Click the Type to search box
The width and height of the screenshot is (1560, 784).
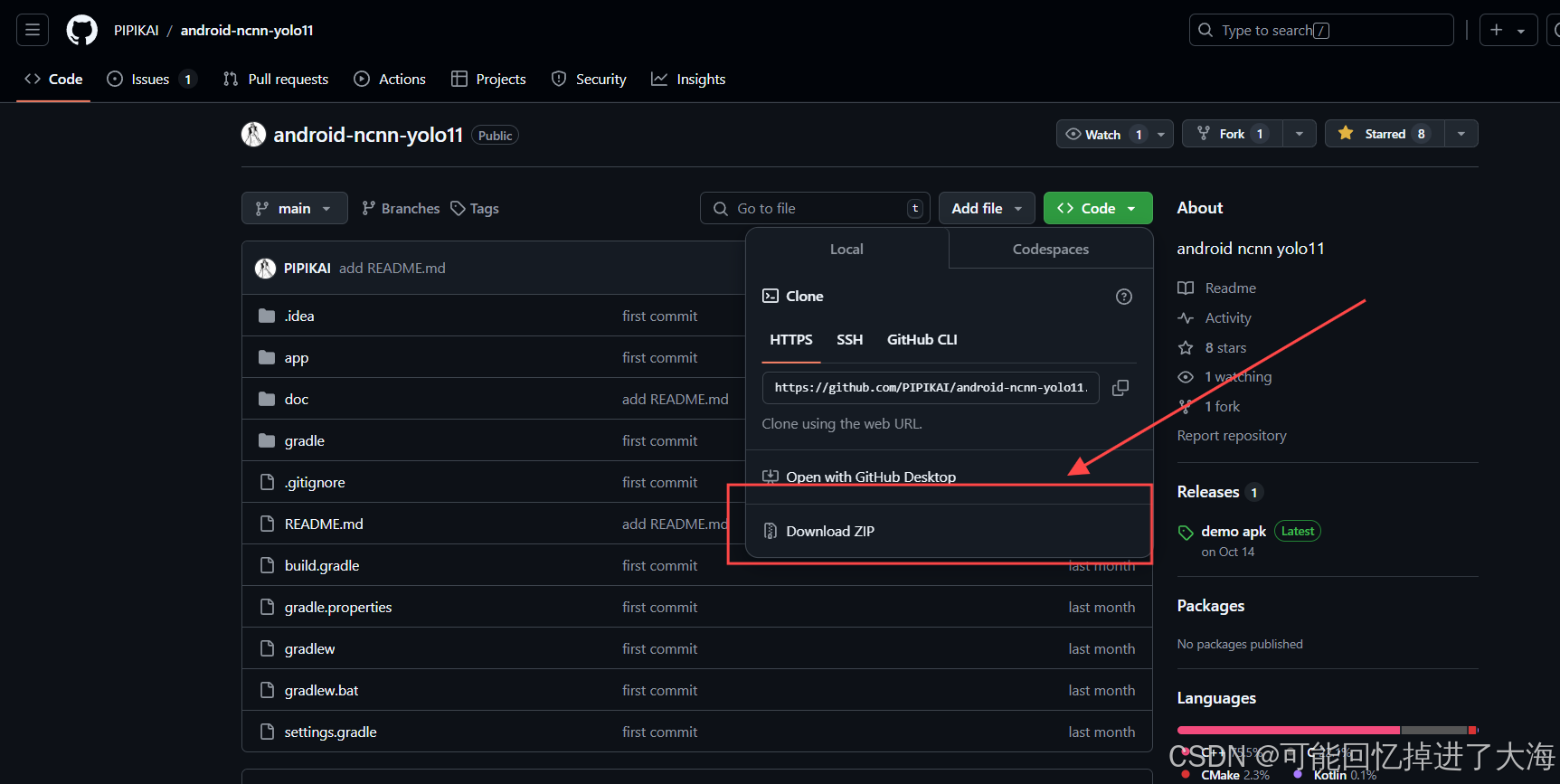[x=1321, y=30]
